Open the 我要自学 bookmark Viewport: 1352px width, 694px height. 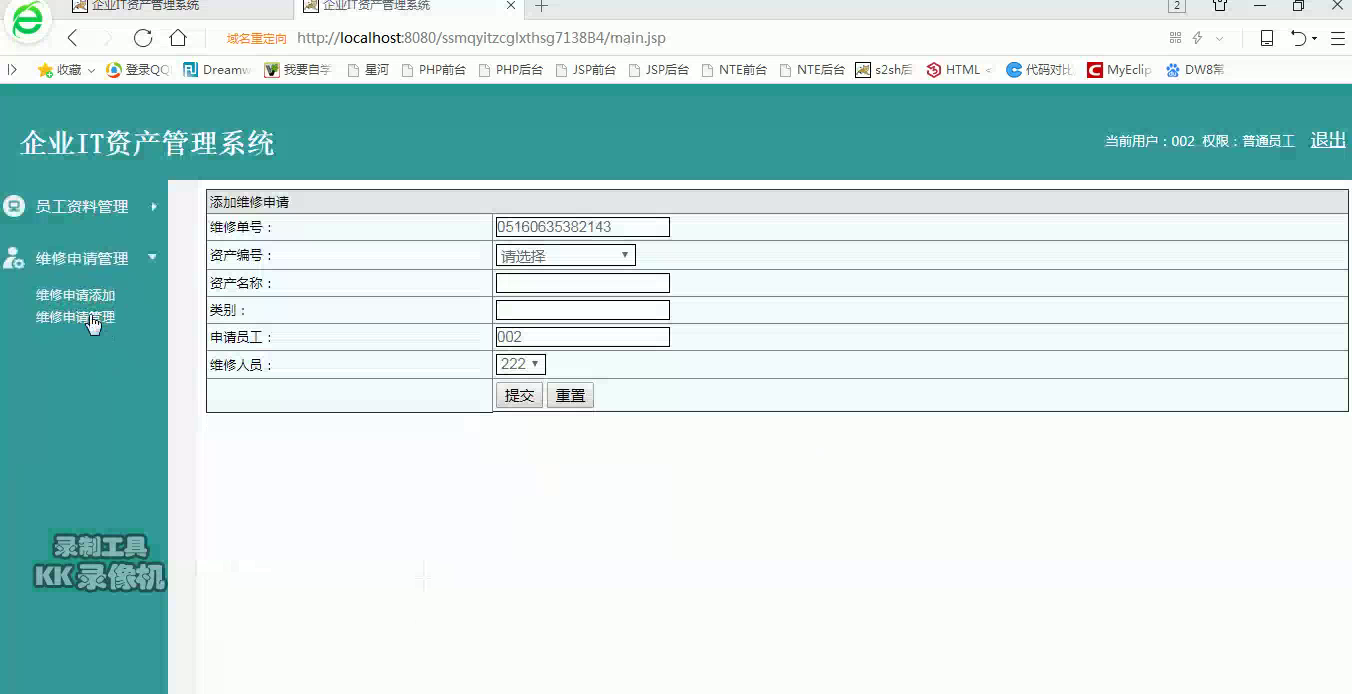(x=298, y=70)
